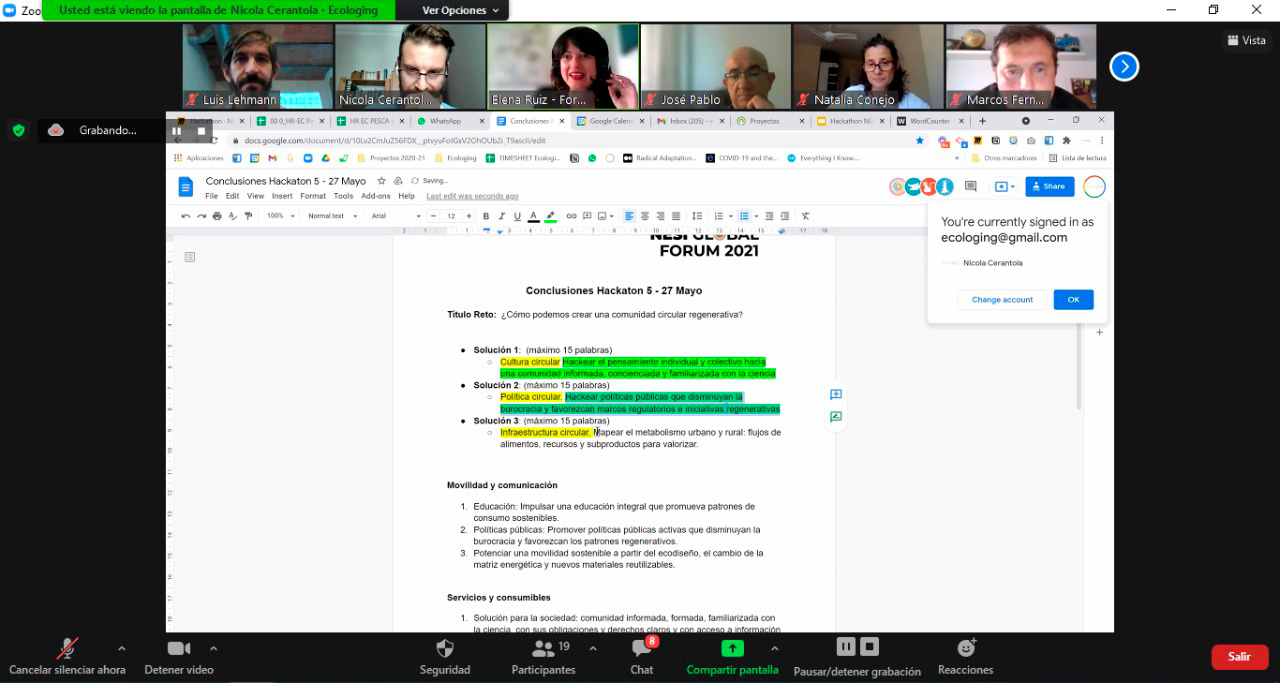The image size is (1280, 683).
Task: Expand bulleted list style options
Action: click(756, 216)
